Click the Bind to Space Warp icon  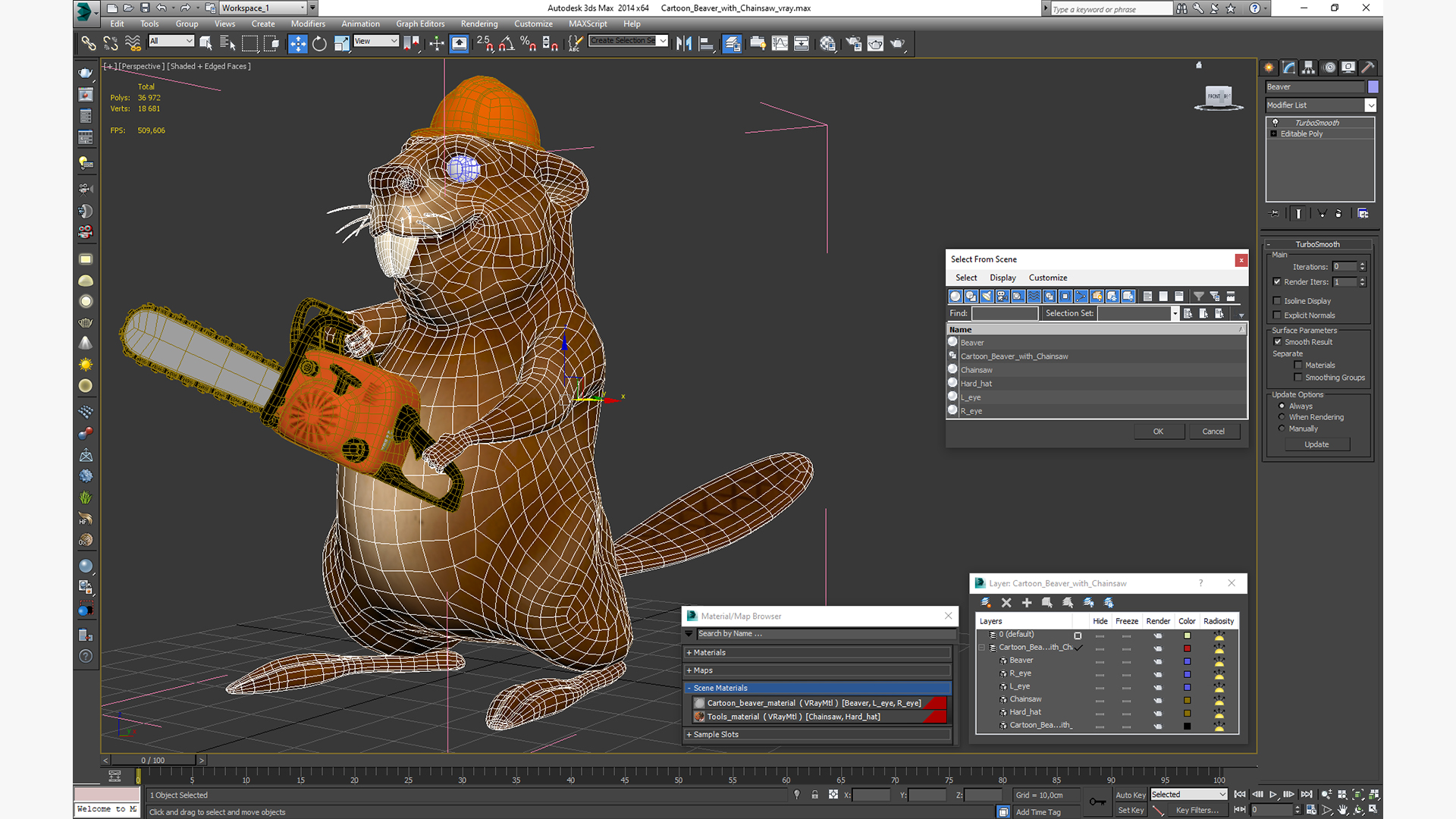point(133,44)
